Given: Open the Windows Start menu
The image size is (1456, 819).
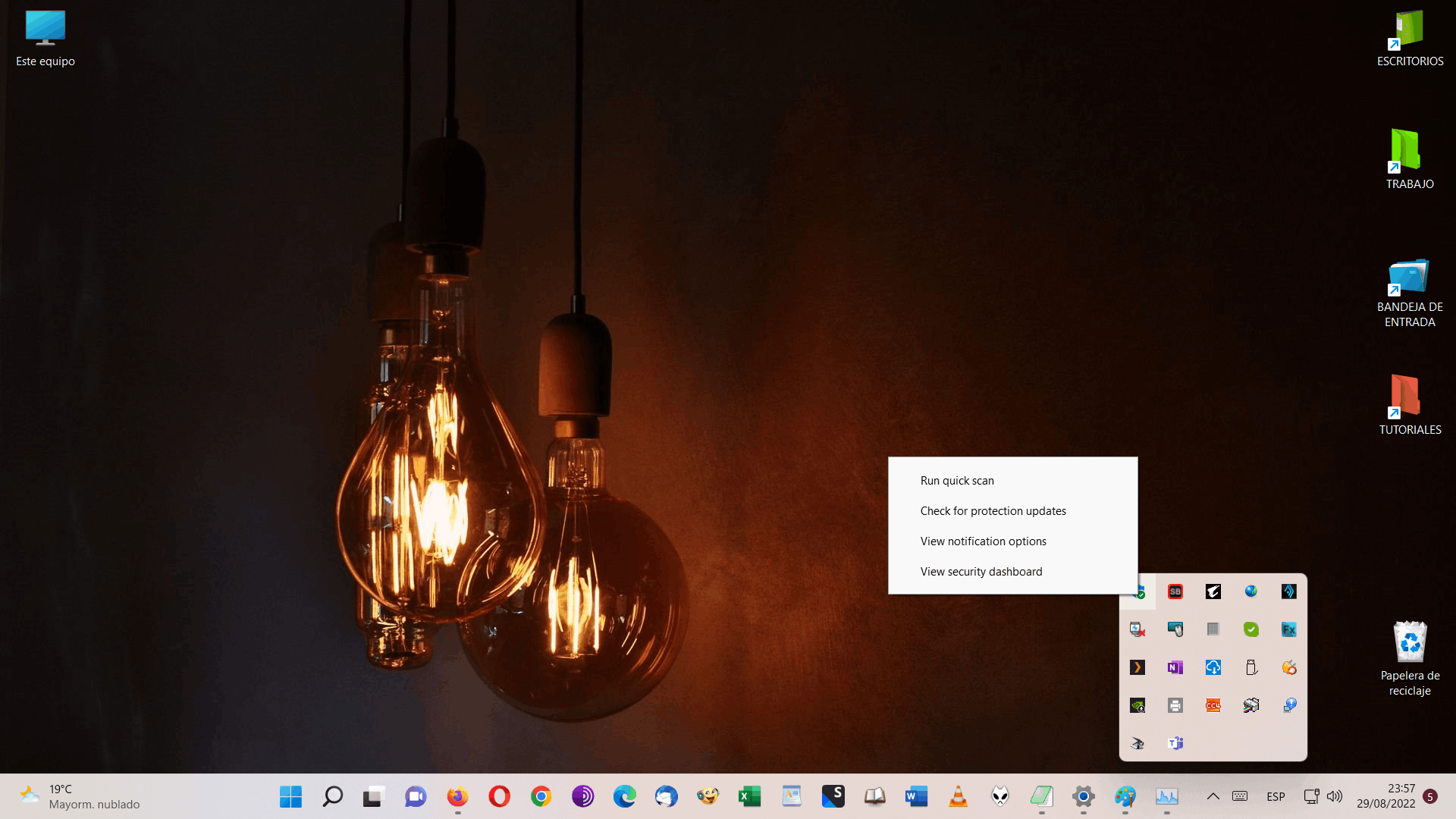Looking at the screenshot, I should click(x=290, y=796).
